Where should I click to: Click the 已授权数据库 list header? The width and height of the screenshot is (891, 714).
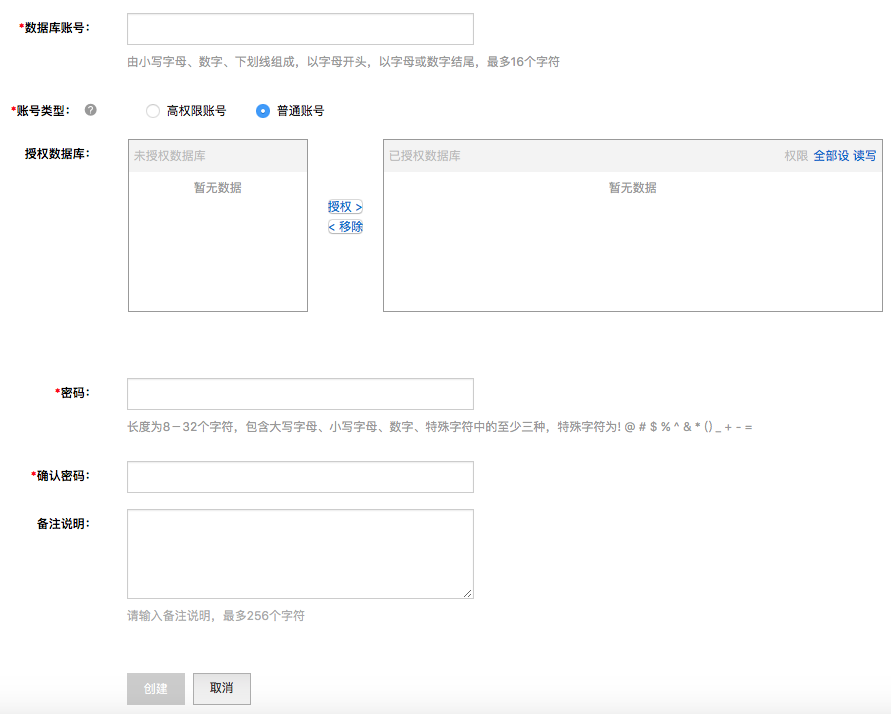425,156
